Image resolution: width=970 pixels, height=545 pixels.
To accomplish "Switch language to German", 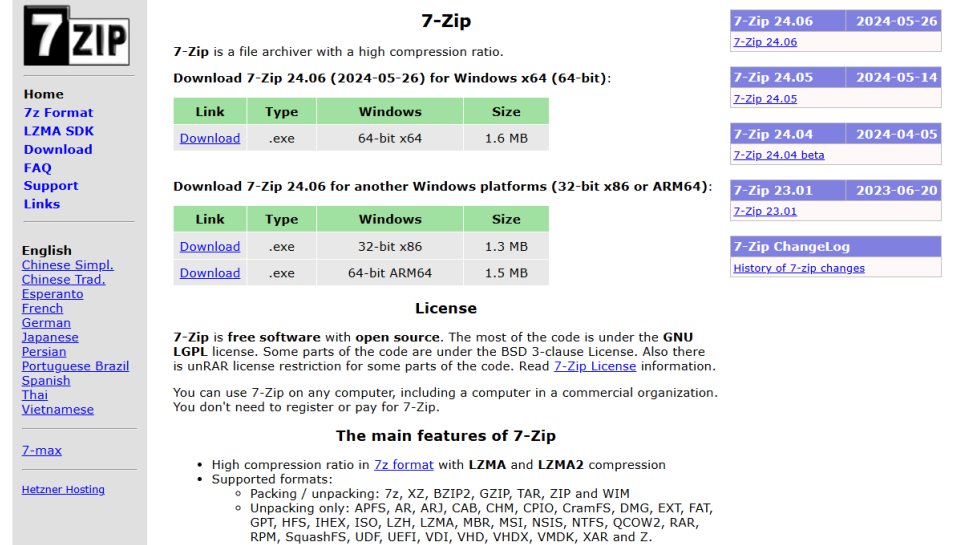I will click(46, 323).
